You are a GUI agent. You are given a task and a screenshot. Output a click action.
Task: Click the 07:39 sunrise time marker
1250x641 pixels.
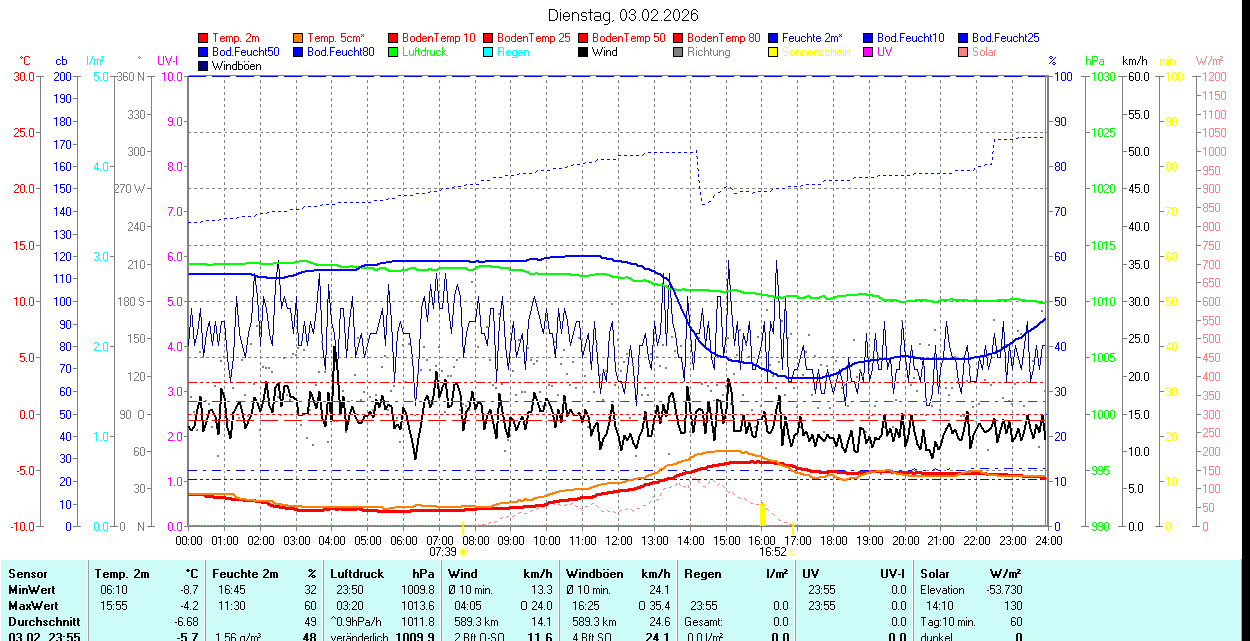coord(443,551)
